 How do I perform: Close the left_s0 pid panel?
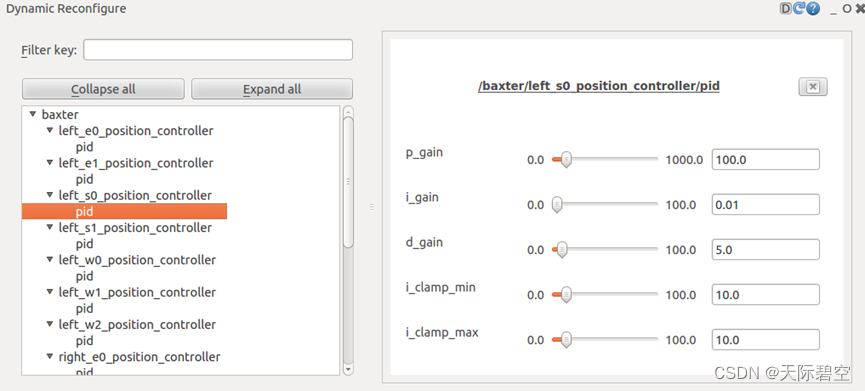pos(813,87)
